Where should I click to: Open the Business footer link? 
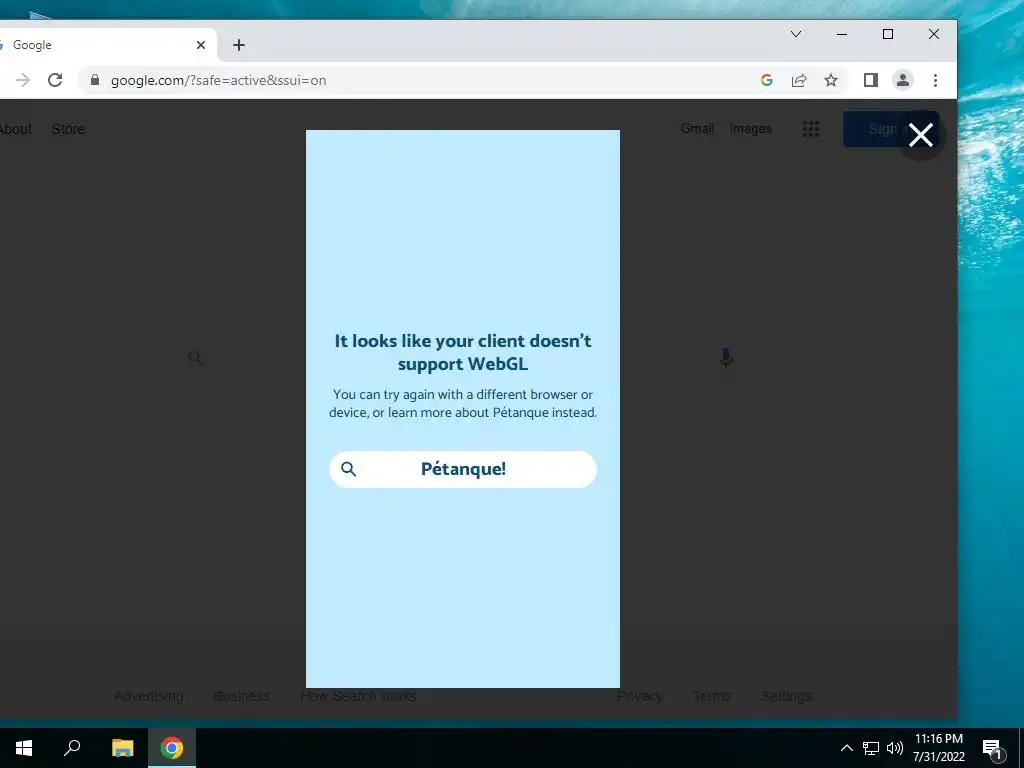tap(242, 696)
